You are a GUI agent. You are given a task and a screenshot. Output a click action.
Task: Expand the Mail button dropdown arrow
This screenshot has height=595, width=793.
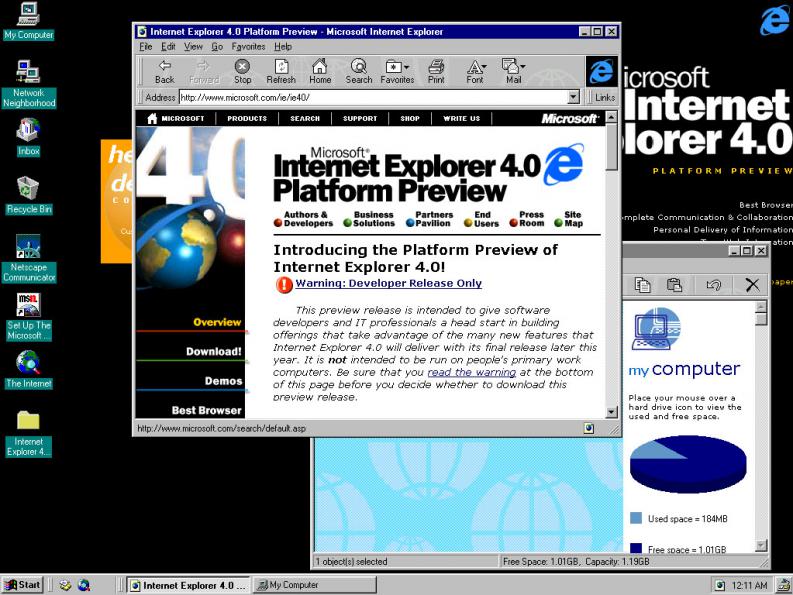click(x=523, y=67)
